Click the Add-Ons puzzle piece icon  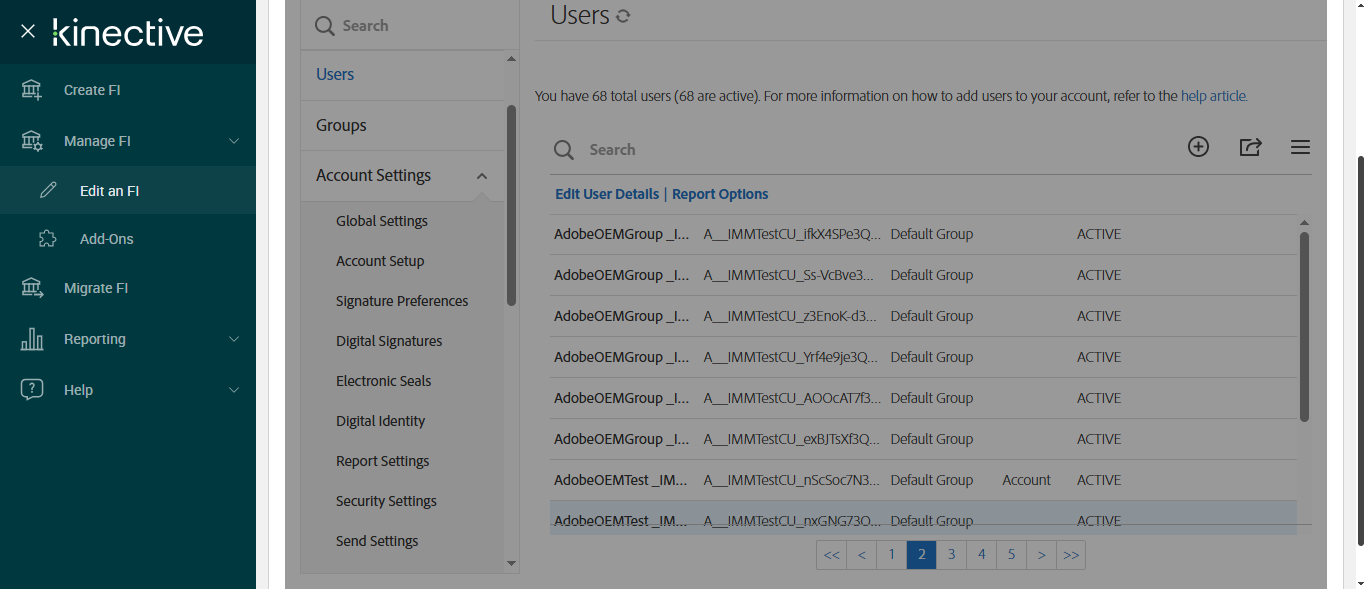coord(48,239)
